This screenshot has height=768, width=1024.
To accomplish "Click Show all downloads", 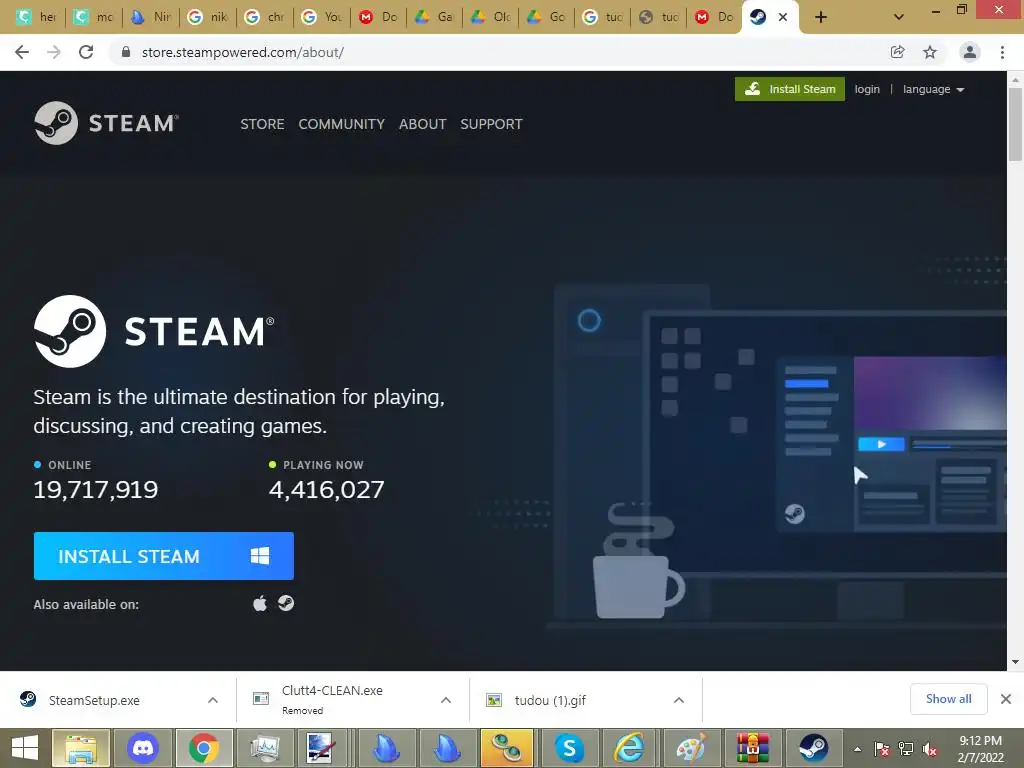I will tap(948, 699).
